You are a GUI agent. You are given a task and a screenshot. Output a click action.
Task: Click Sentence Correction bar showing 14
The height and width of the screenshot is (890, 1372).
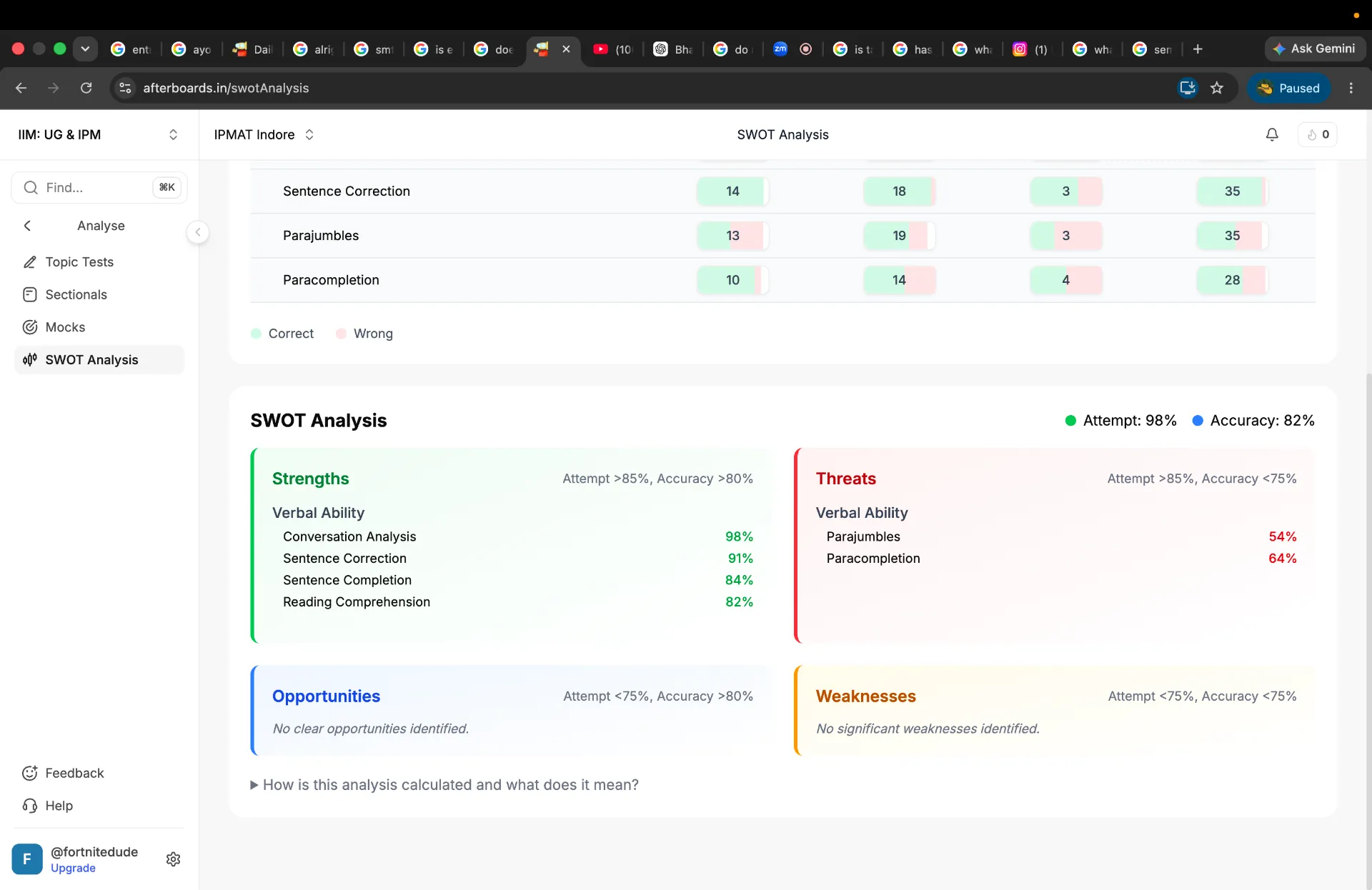click(x=732, y=191)
